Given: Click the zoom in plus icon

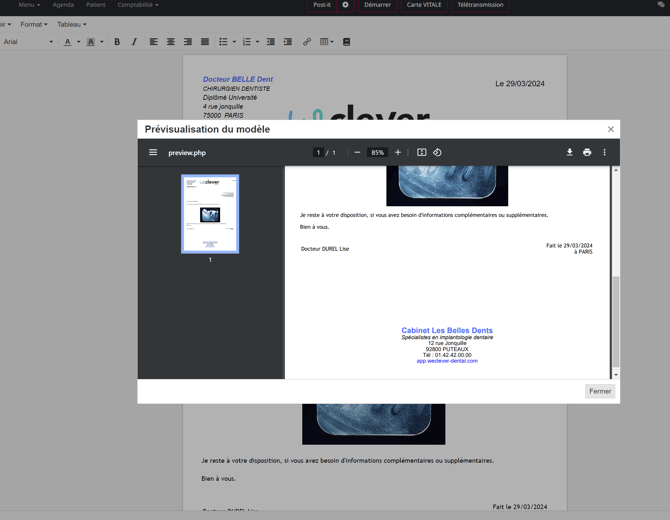Looking at the screenshot, I should coord(398,153).
